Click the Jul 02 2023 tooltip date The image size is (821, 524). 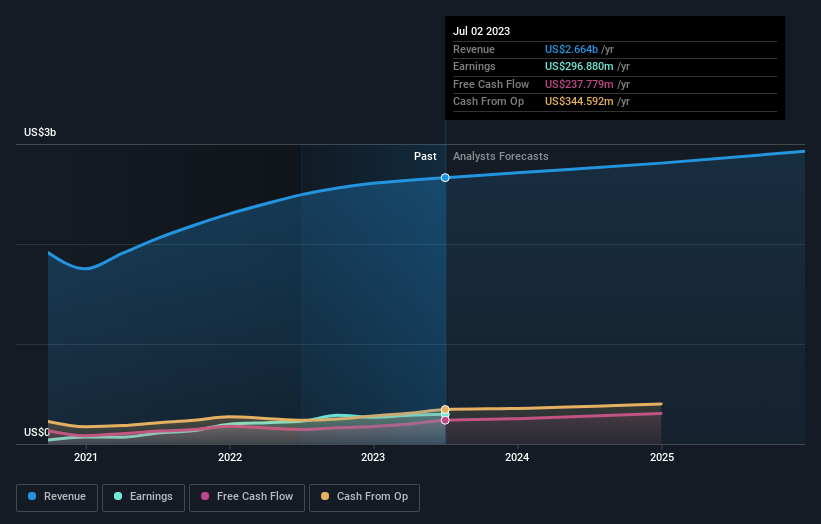pos(481,31)
